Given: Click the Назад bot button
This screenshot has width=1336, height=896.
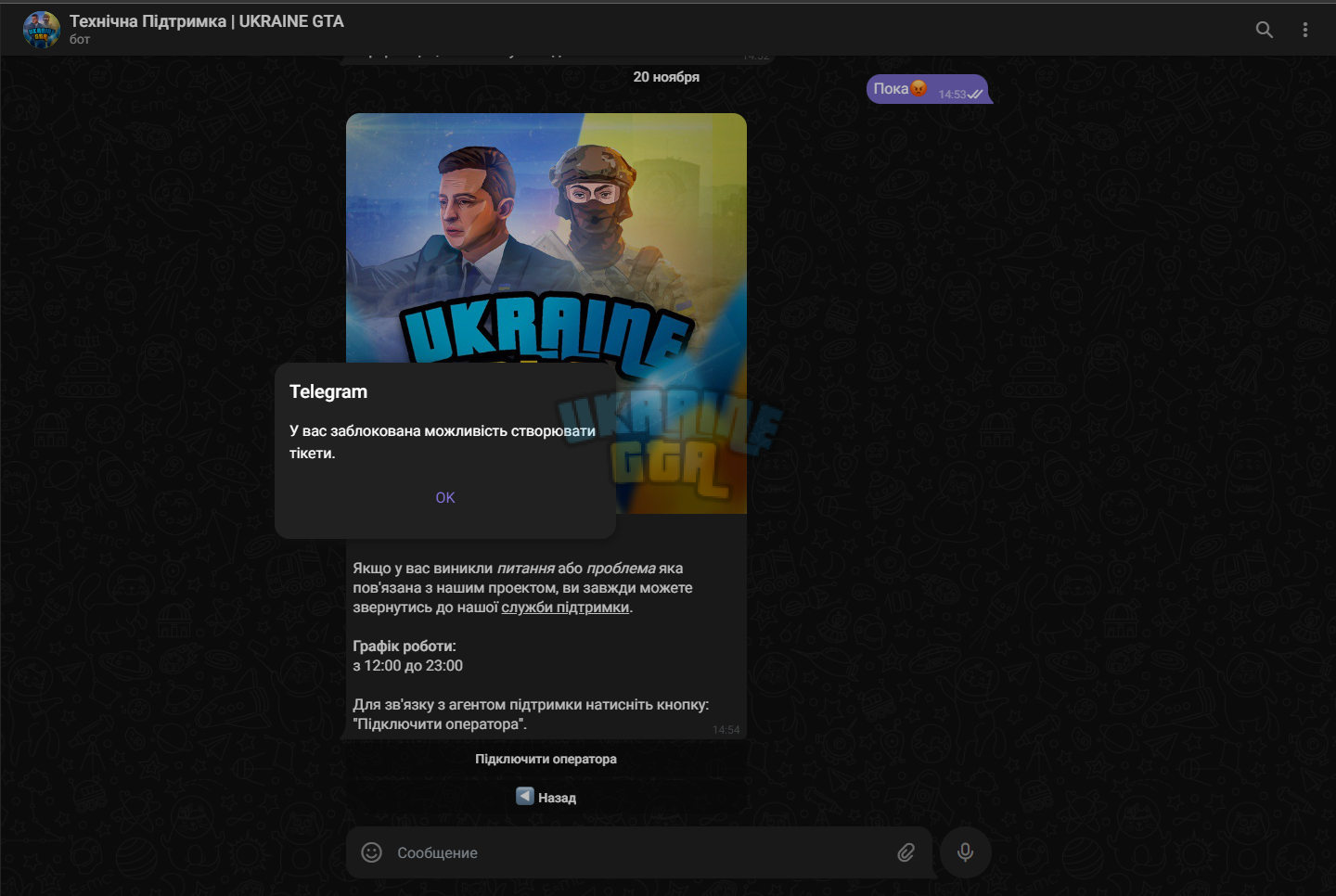Looking at the screenshot, I should tap(546, 798).
